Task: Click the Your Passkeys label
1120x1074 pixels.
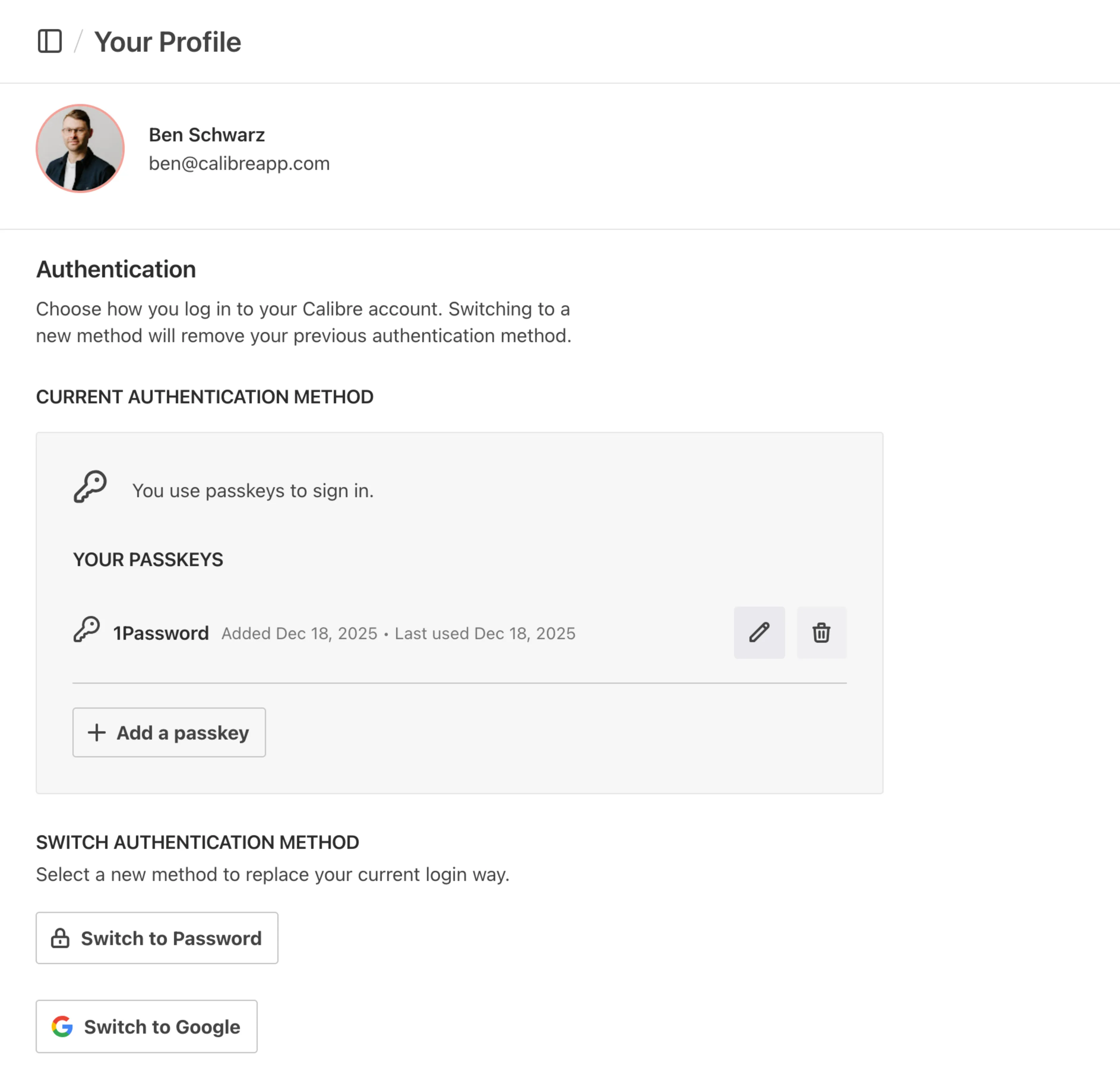Action: click(148, 560)
